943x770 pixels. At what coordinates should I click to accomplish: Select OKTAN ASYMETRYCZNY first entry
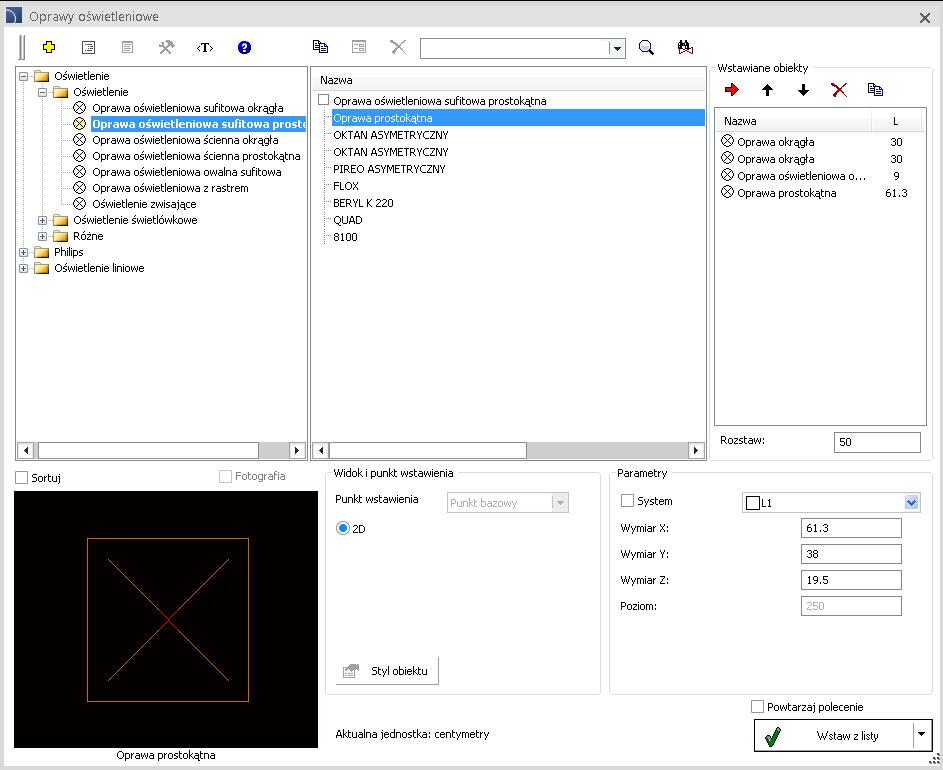coord(391,135)
